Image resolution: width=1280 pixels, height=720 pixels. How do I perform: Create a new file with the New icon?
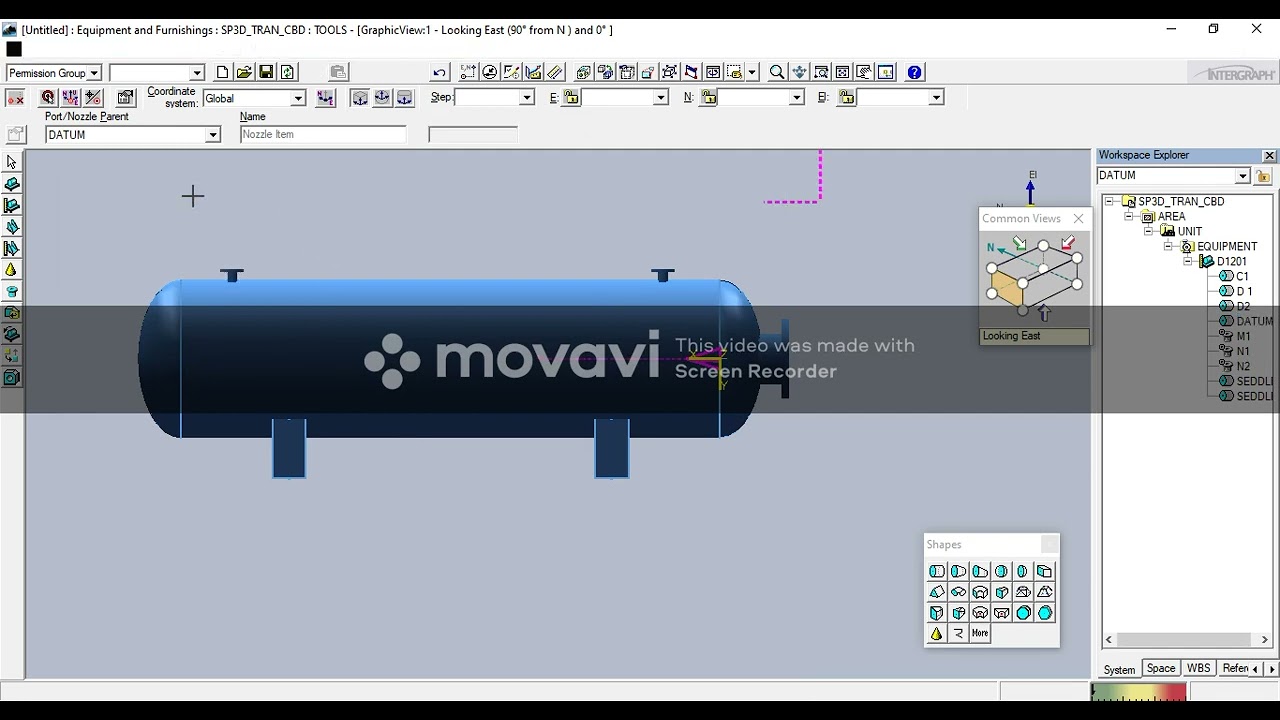click(x=222, y=72)
